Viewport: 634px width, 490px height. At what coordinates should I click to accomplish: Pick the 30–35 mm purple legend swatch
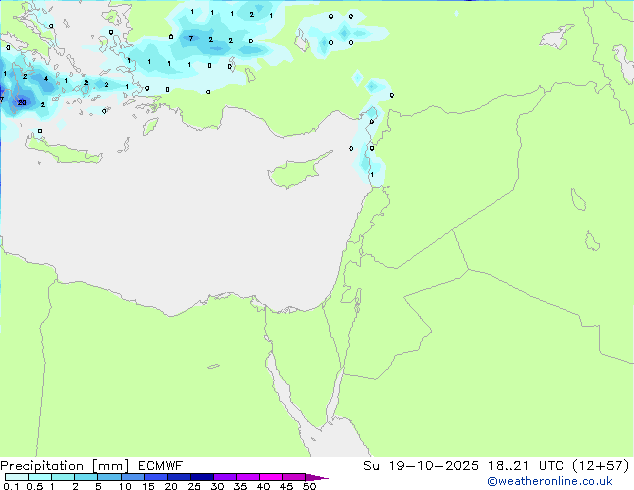(225, 477)
